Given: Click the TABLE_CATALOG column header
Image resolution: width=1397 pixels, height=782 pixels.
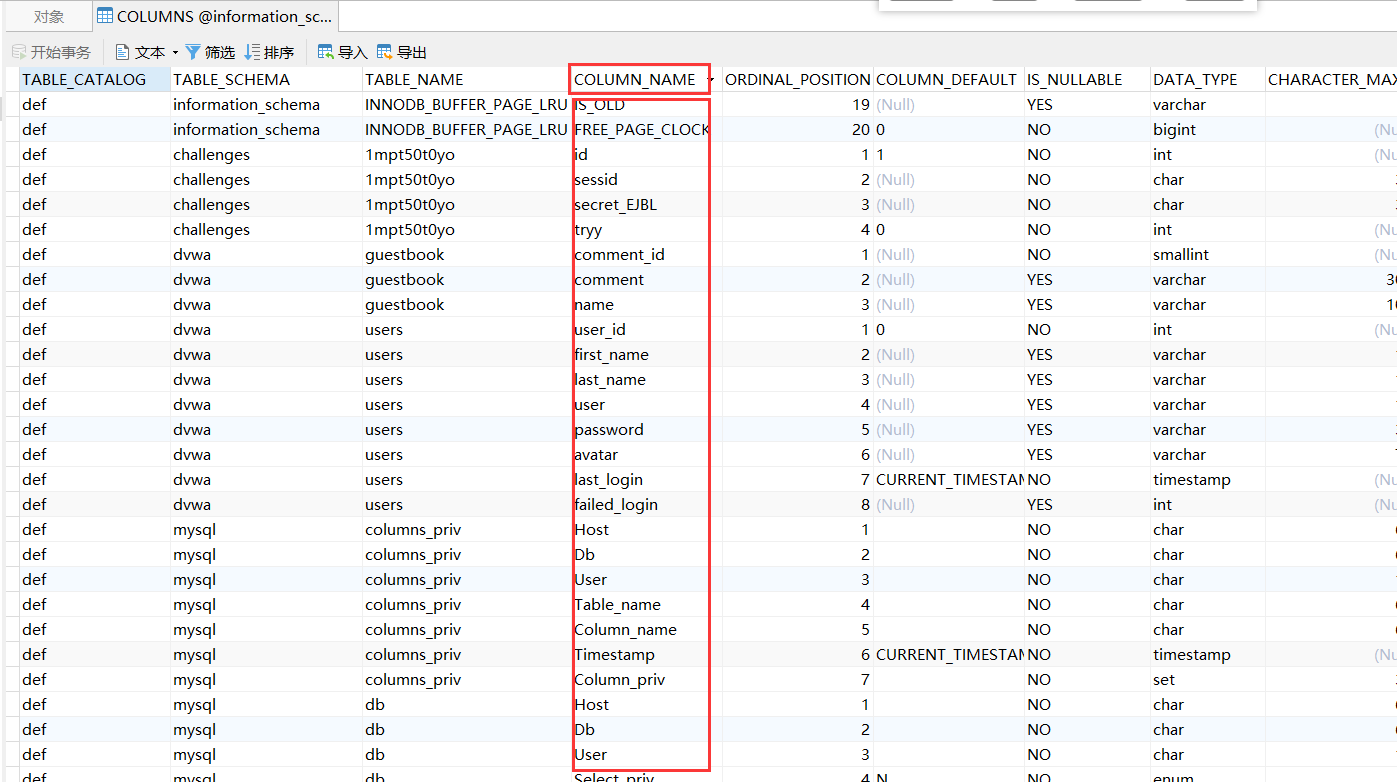Looking at the screenshot, I should (94, 80).
